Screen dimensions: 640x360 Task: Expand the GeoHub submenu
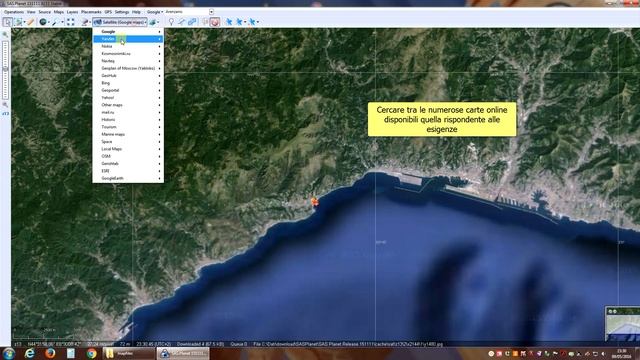128,76
